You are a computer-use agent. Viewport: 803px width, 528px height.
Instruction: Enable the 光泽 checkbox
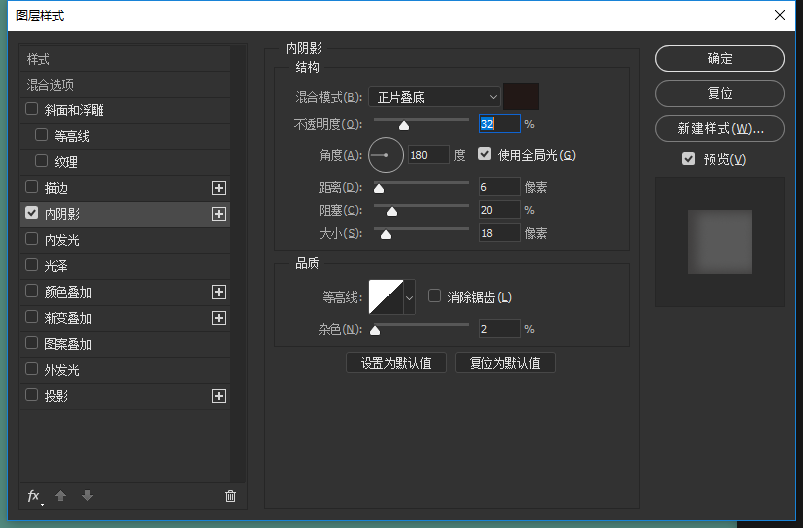31,265
